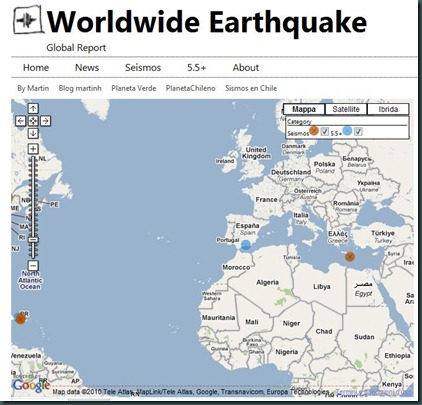422x405 pixels.
Task: Follow the Sismos en Chile link
Action: [251, 88]
